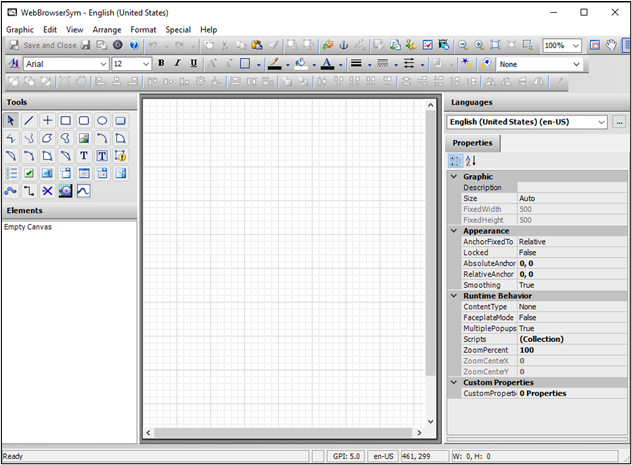Image resolution: width=632 pixels, height=465 pixels.
Task: Open the None style dropdown
Action: 576,64
